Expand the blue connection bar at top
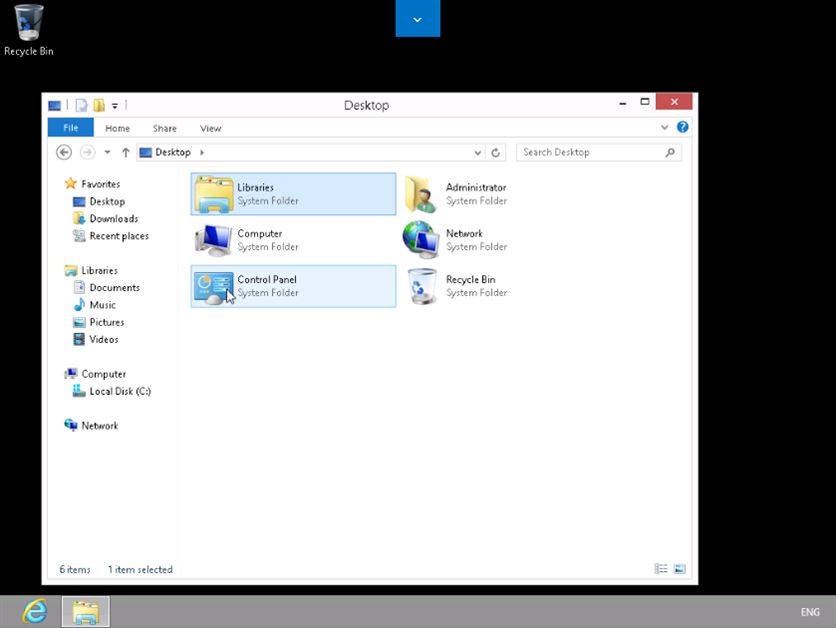Screen dimensions: 836x628 point(417,19)
